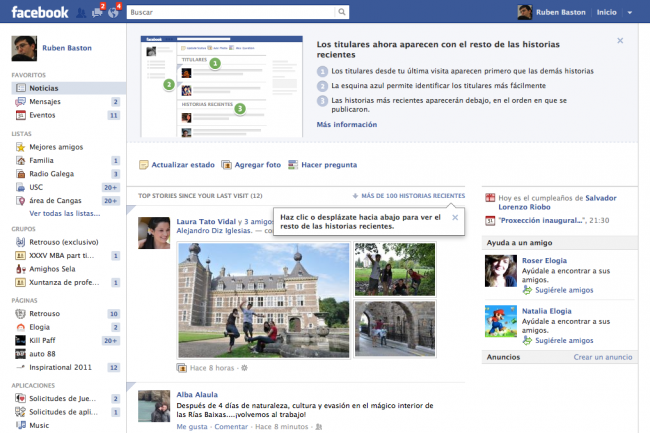Click Comentar on Alba Alaula post
The image size is (650, 433).
click(231, 426)
